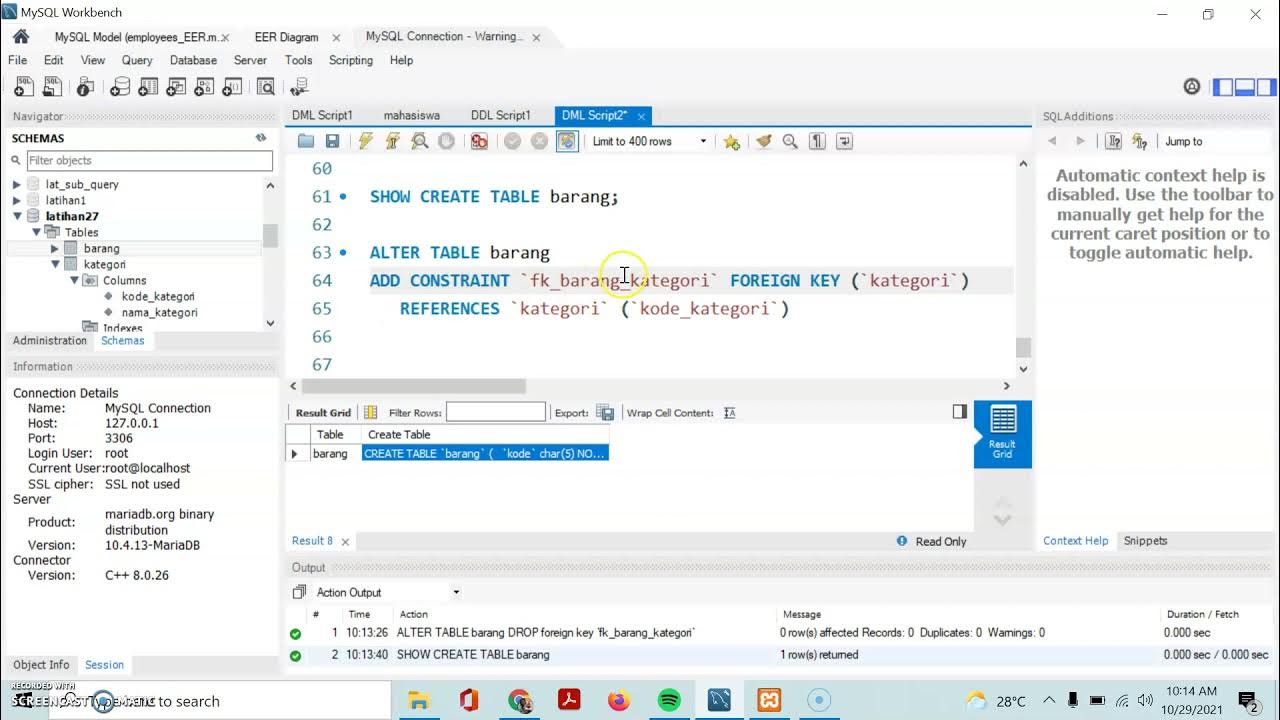Toggle stop-on-error execution icon
The image size is (1280, 720).
point(479,141)
